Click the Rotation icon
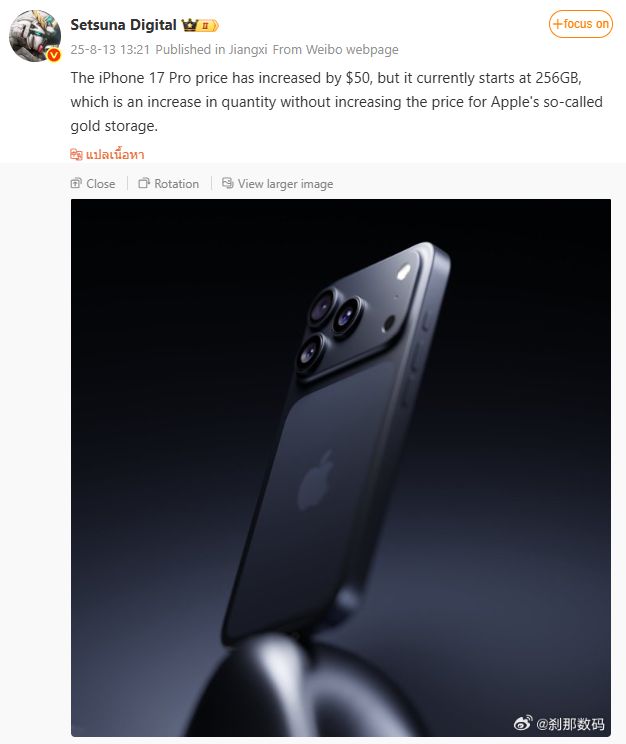Screen dimensions: 626x744 click(144, 183)
